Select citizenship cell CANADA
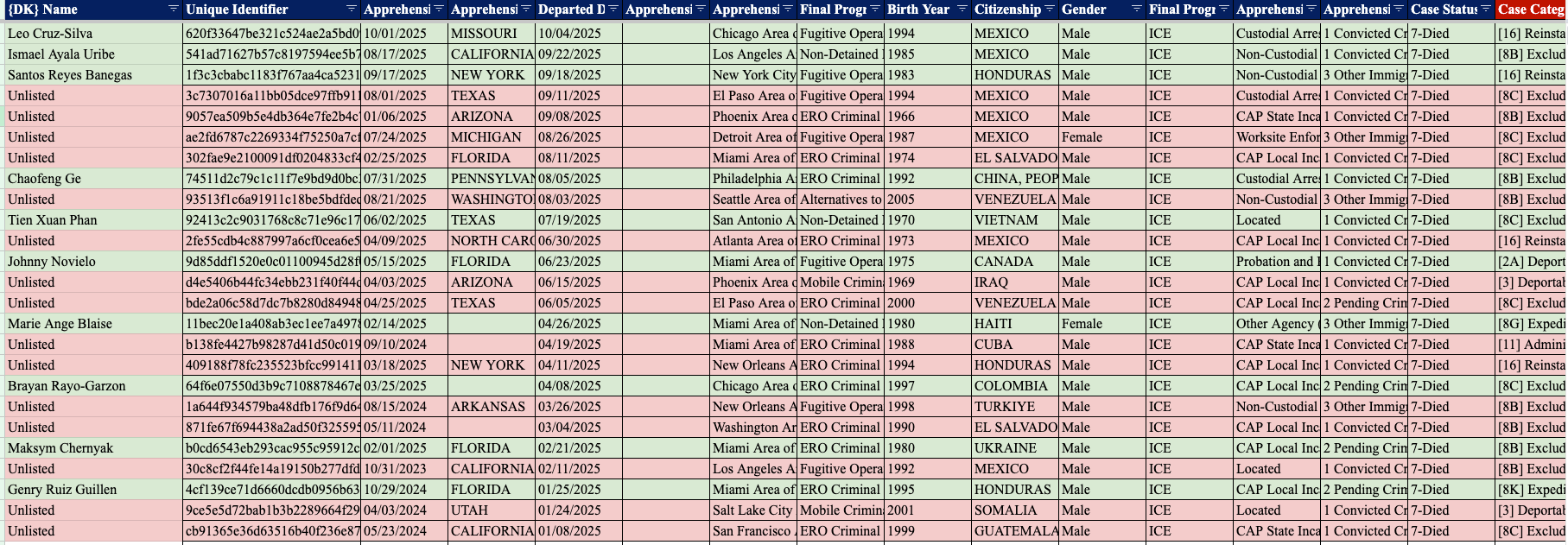The width and height of the screenshot is (1568, 545). [x=1015, y=262]
